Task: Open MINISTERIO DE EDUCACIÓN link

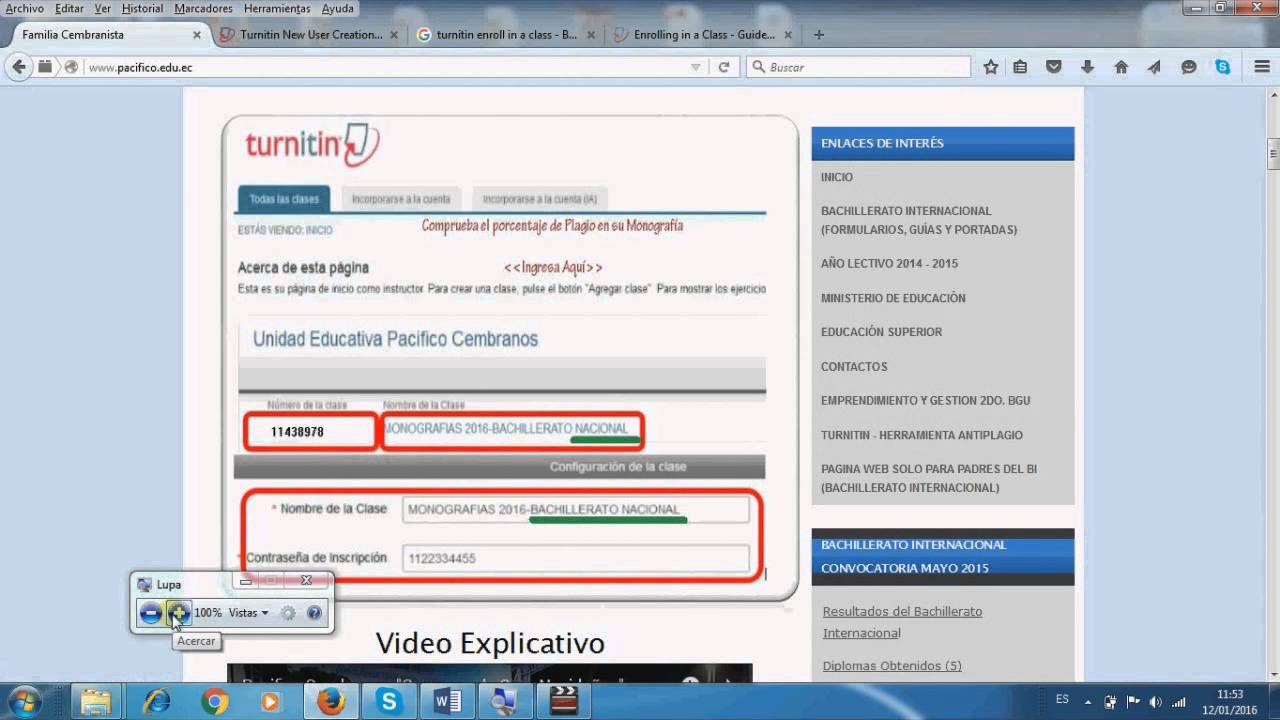Action: 893,298
